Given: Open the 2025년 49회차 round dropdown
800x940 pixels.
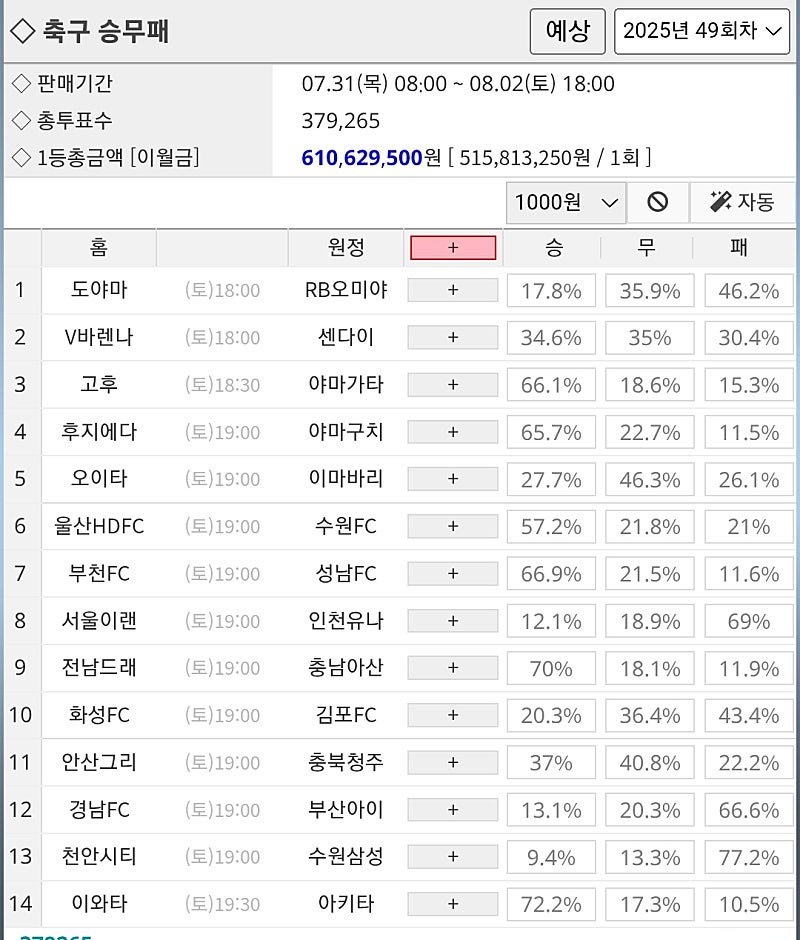Looking at the screenshot, I should click(702, 31).
